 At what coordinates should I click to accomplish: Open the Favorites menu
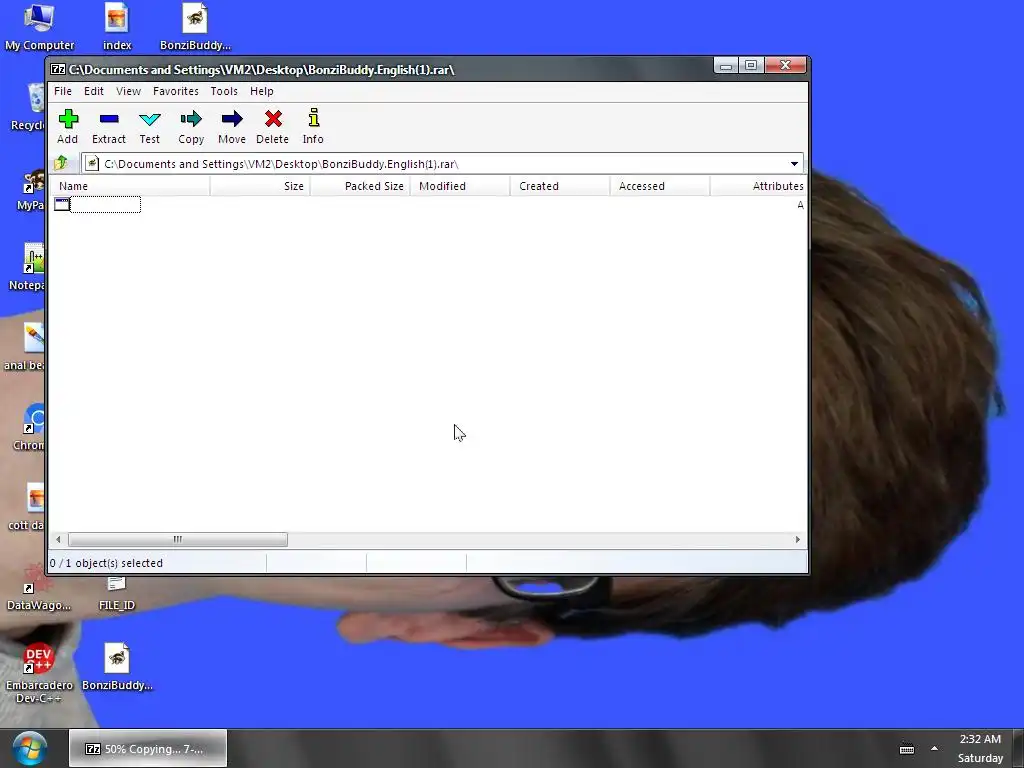point(176,91)
